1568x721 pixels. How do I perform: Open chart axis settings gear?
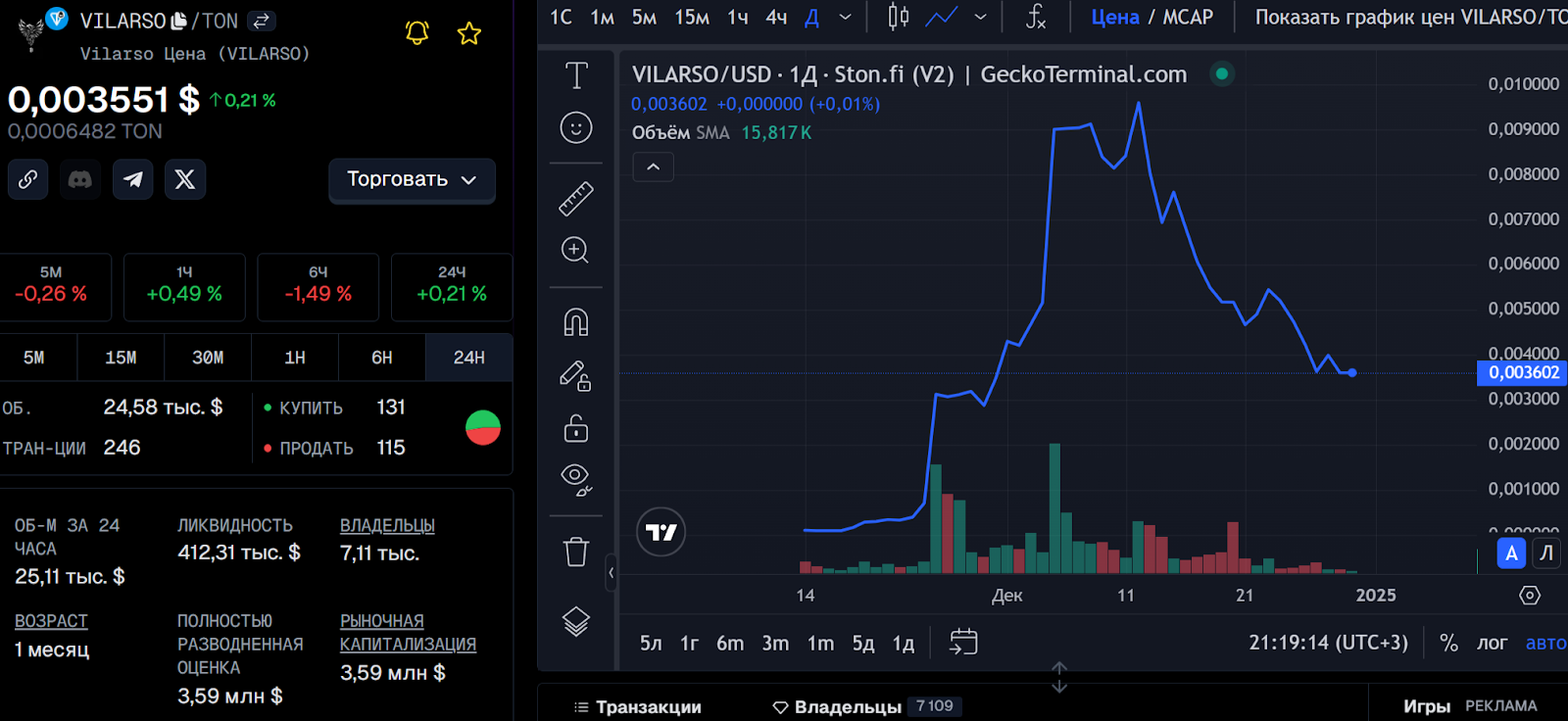tap(1530, 596)
